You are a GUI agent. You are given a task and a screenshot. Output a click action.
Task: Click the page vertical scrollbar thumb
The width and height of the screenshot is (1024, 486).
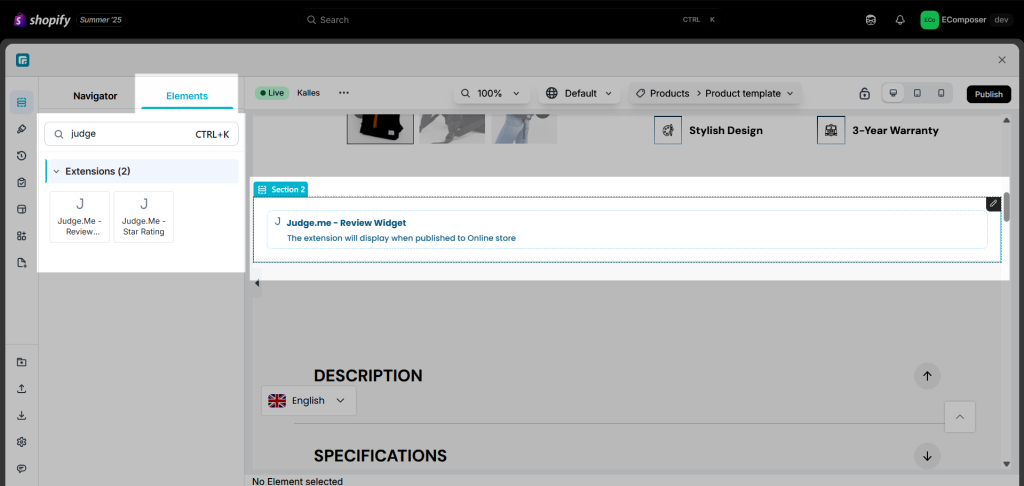tap(1006, 207)
